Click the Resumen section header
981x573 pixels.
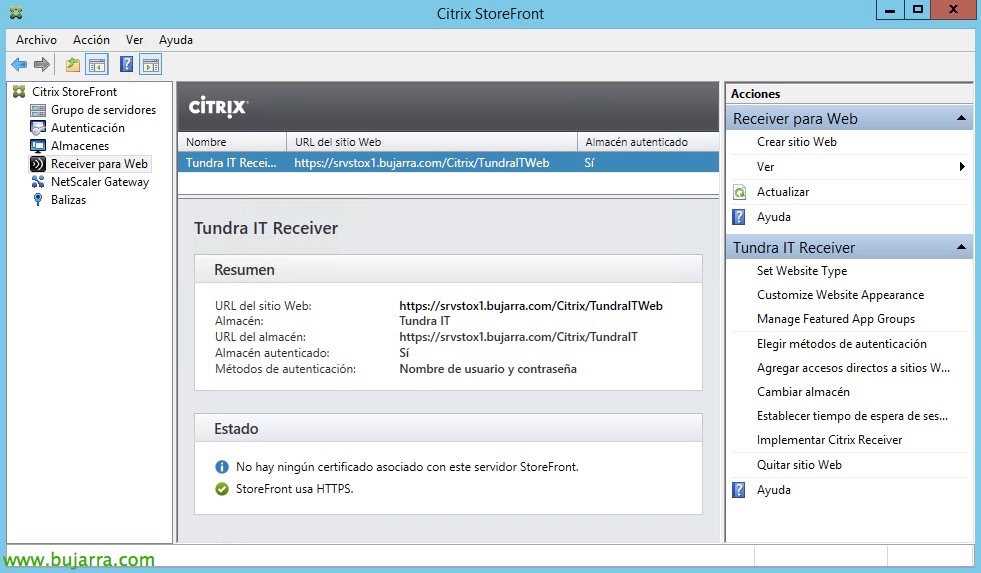[448, 270]
